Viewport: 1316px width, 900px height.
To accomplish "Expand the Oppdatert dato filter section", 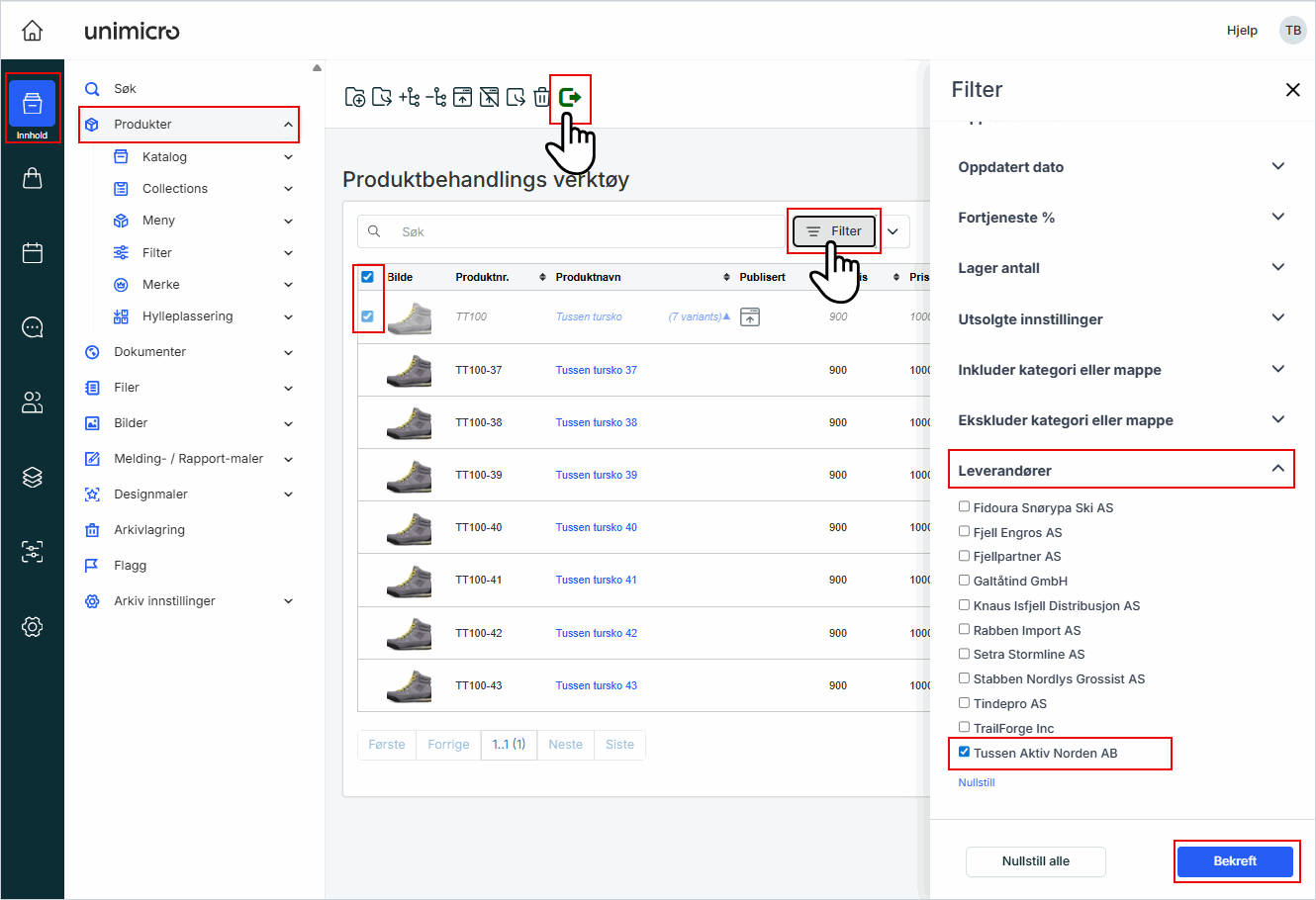I will pos(1122,167).
